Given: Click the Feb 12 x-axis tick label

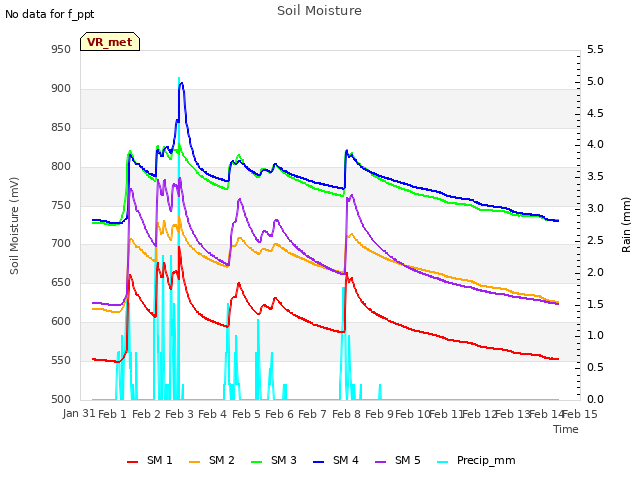Looking at the screenshot, I should pyautogui.click(x=480, y=414).
